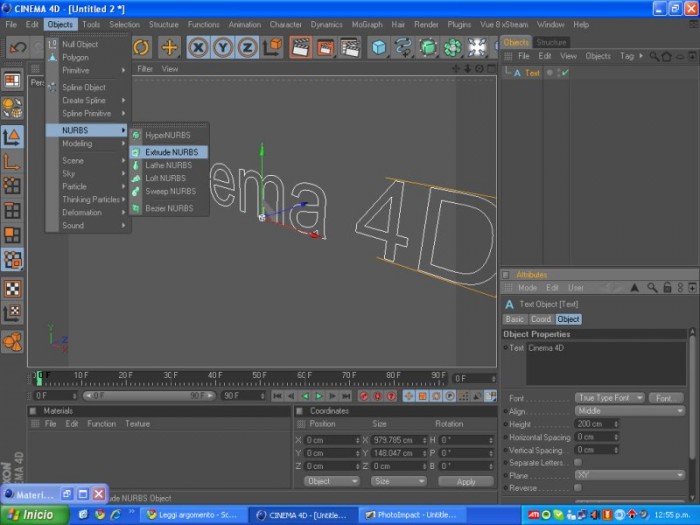Toggle Text object visibility dots
This screenshot has width=700, height=525.
tap(559, 72)
